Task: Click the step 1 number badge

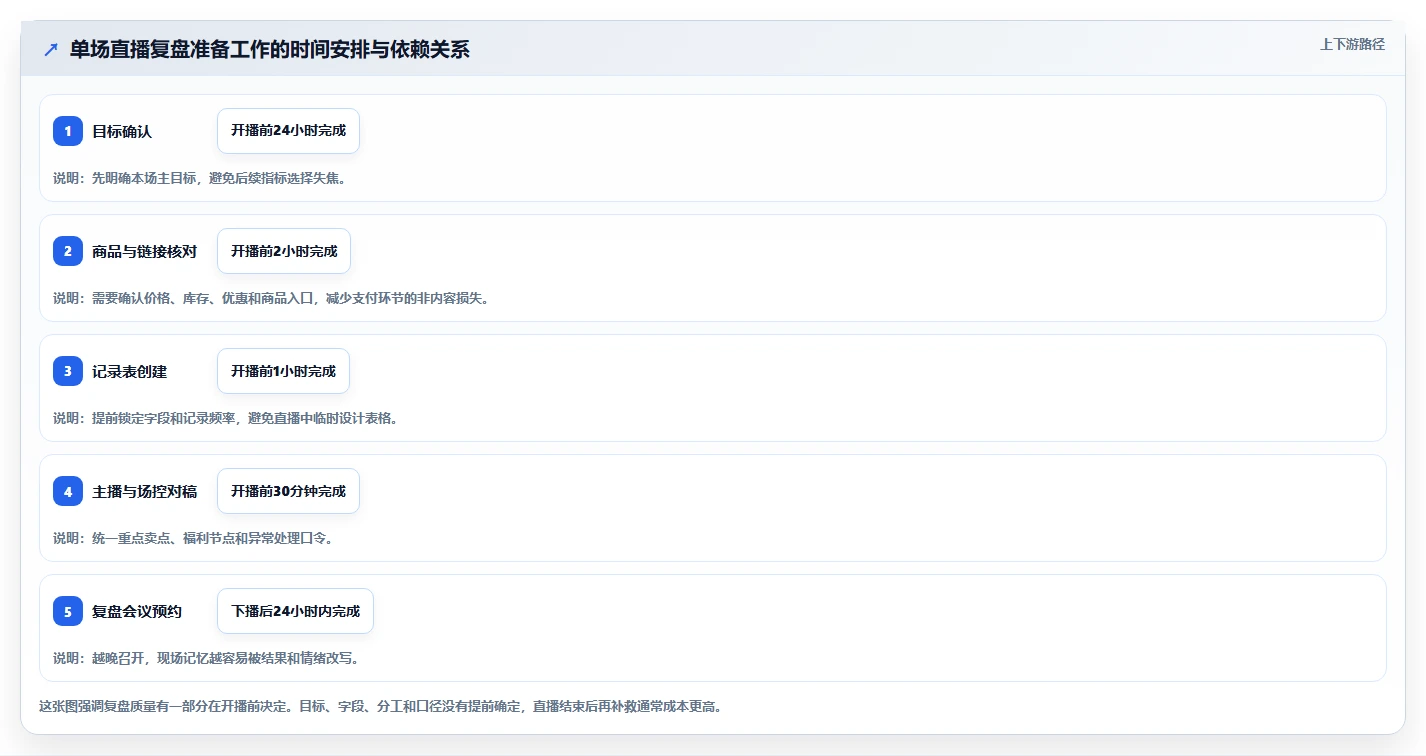Action: pyautogui.click(x=68, y=131)
